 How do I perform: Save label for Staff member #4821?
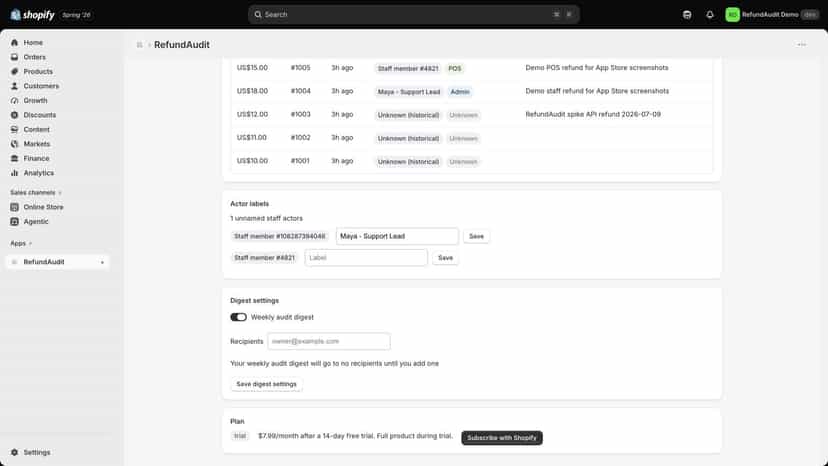tap(445, 258)
